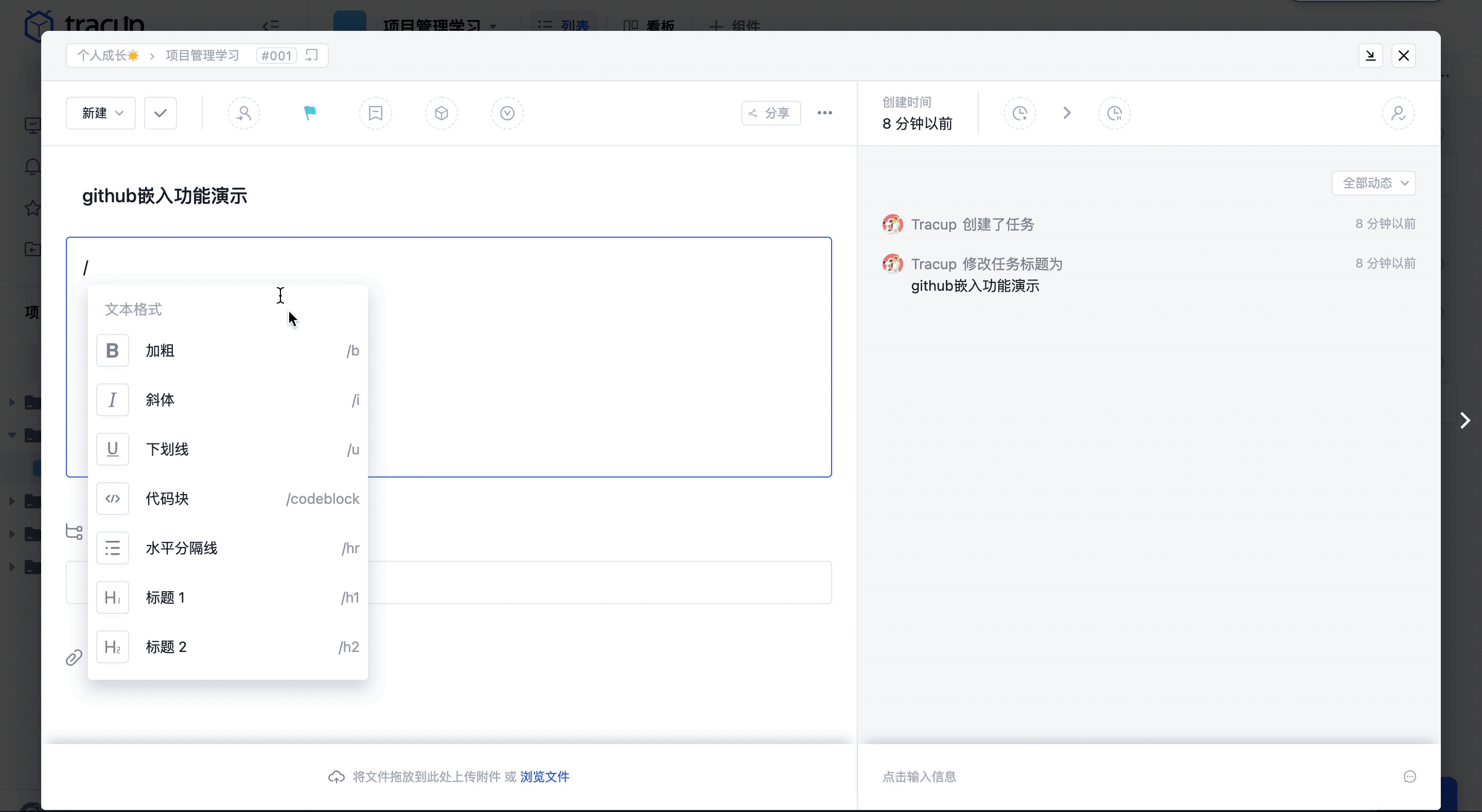Click the 分享 share button
The width and height of the screenshot is (1482, 812).
771,113
